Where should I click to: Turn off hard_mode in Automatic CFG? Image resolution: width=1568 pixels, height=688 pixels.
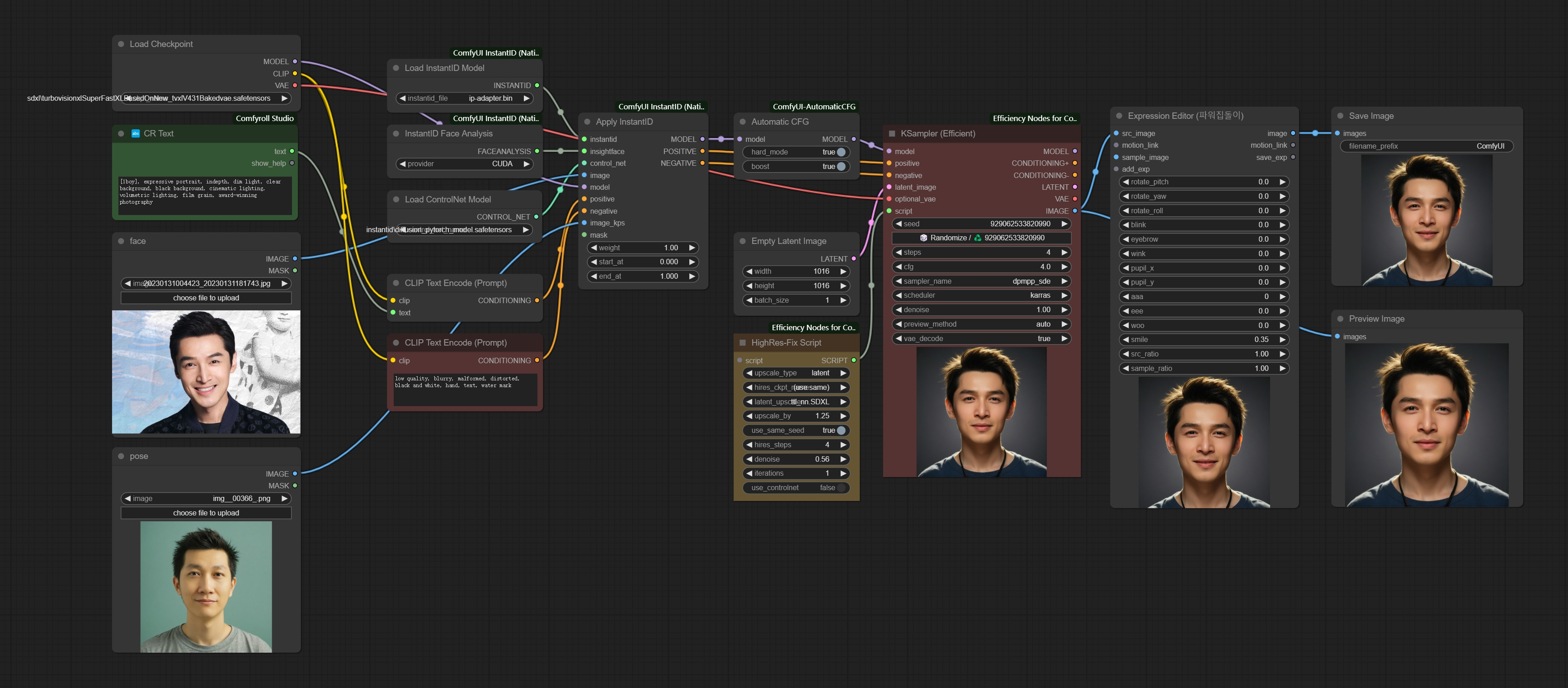(842, 152)
